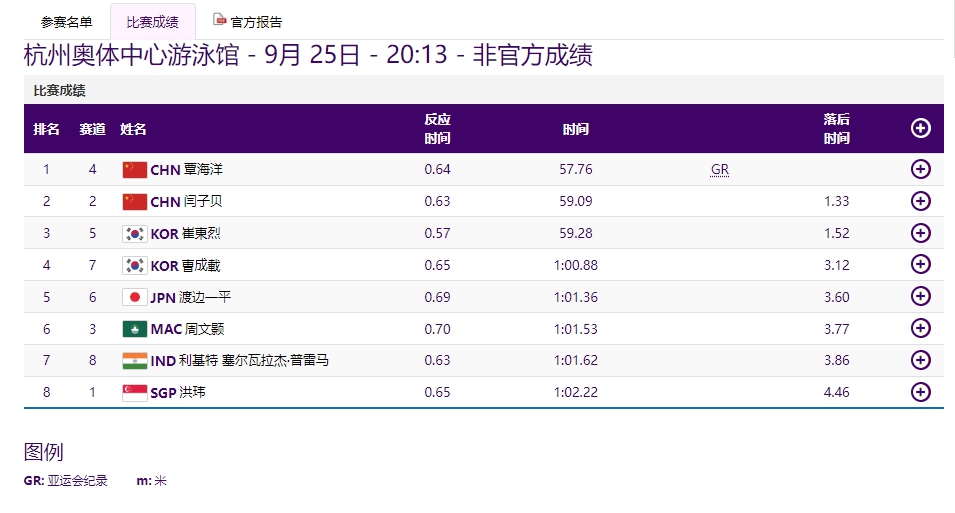The image size is (955, 513).
Task: Expand details for 崔東烈 row
Action: [x=921, y=233]
